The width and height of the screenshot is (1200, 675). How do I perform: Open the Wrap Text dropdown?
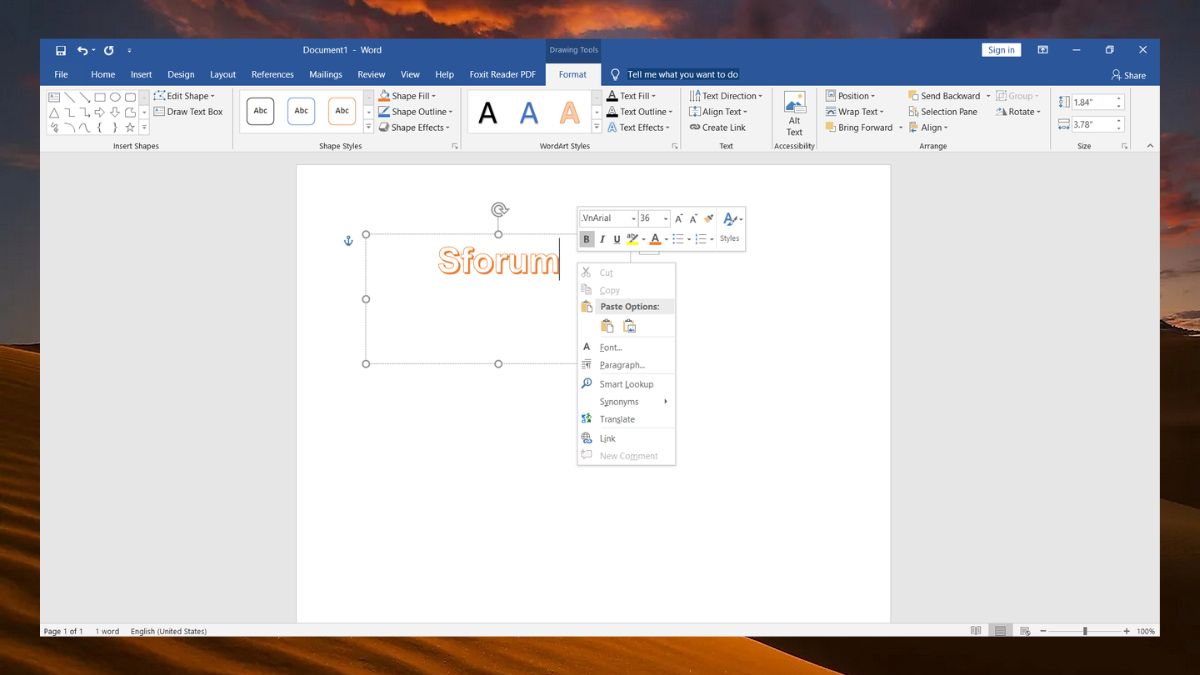(856, 112)
